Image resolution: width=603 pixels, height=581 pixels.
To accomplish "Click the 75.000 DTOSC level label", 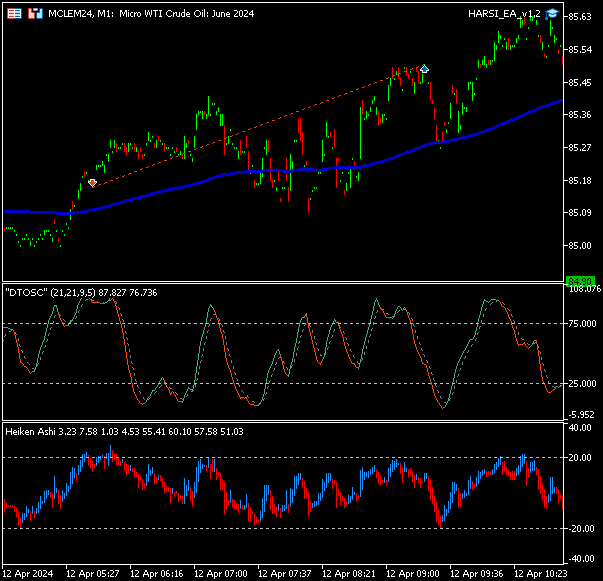I will (x=582, y=324).
